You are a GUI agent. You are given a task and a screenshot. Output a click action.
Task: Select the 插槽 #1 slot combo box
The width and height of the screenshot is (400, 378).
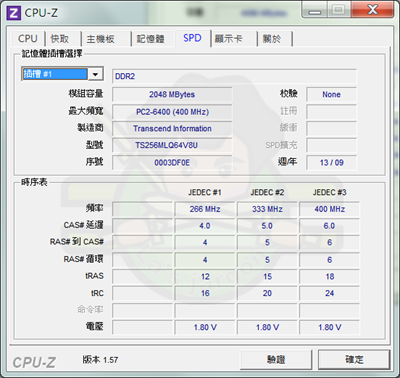(x=62, y=74)
